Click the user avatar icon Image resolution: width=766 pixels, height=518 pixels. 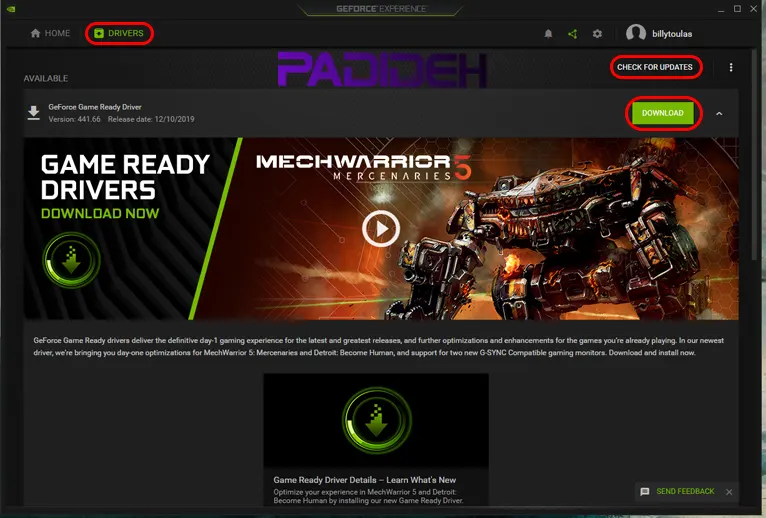click(636, 33)
